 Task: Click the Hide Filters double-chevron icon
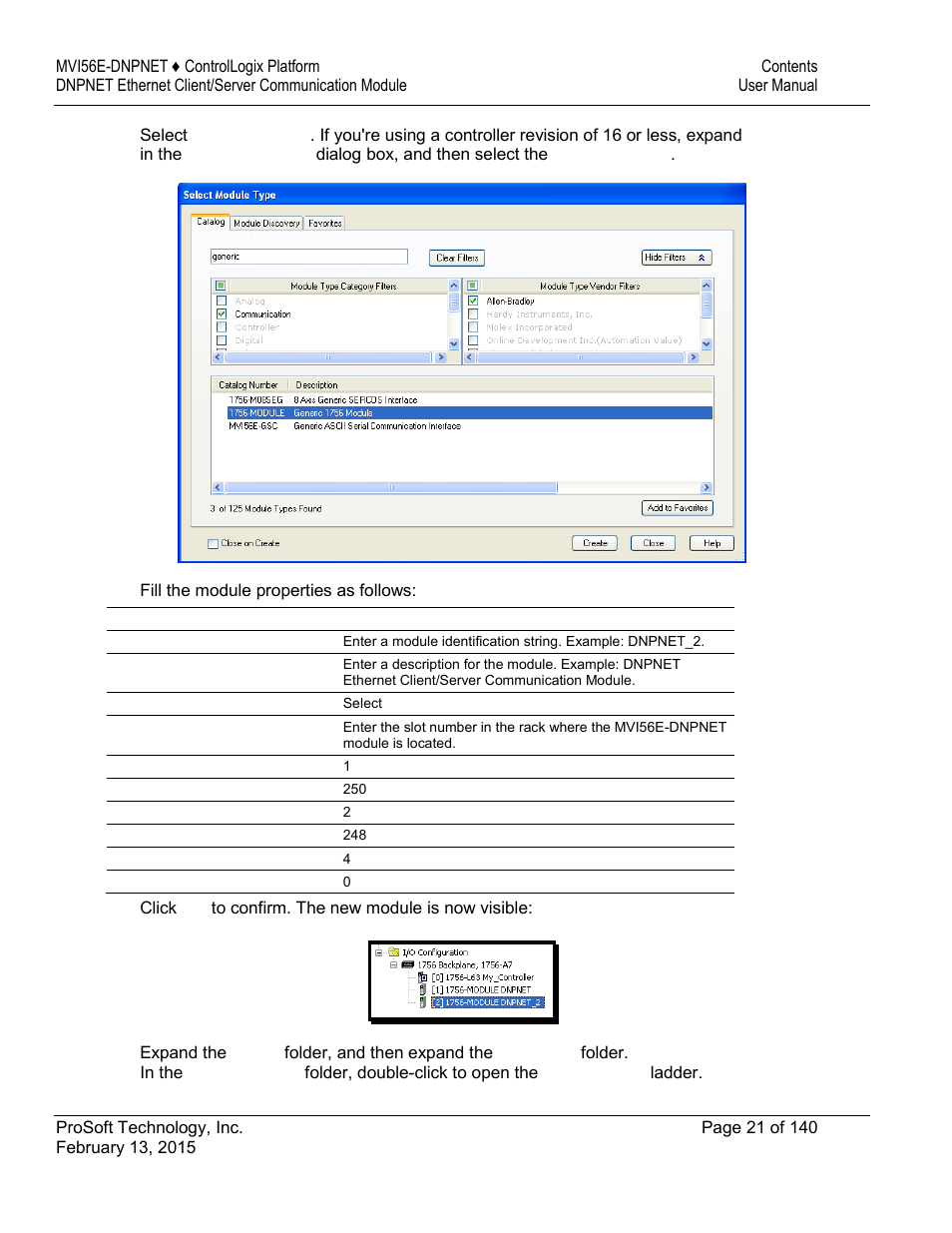(x=702, y=258)
